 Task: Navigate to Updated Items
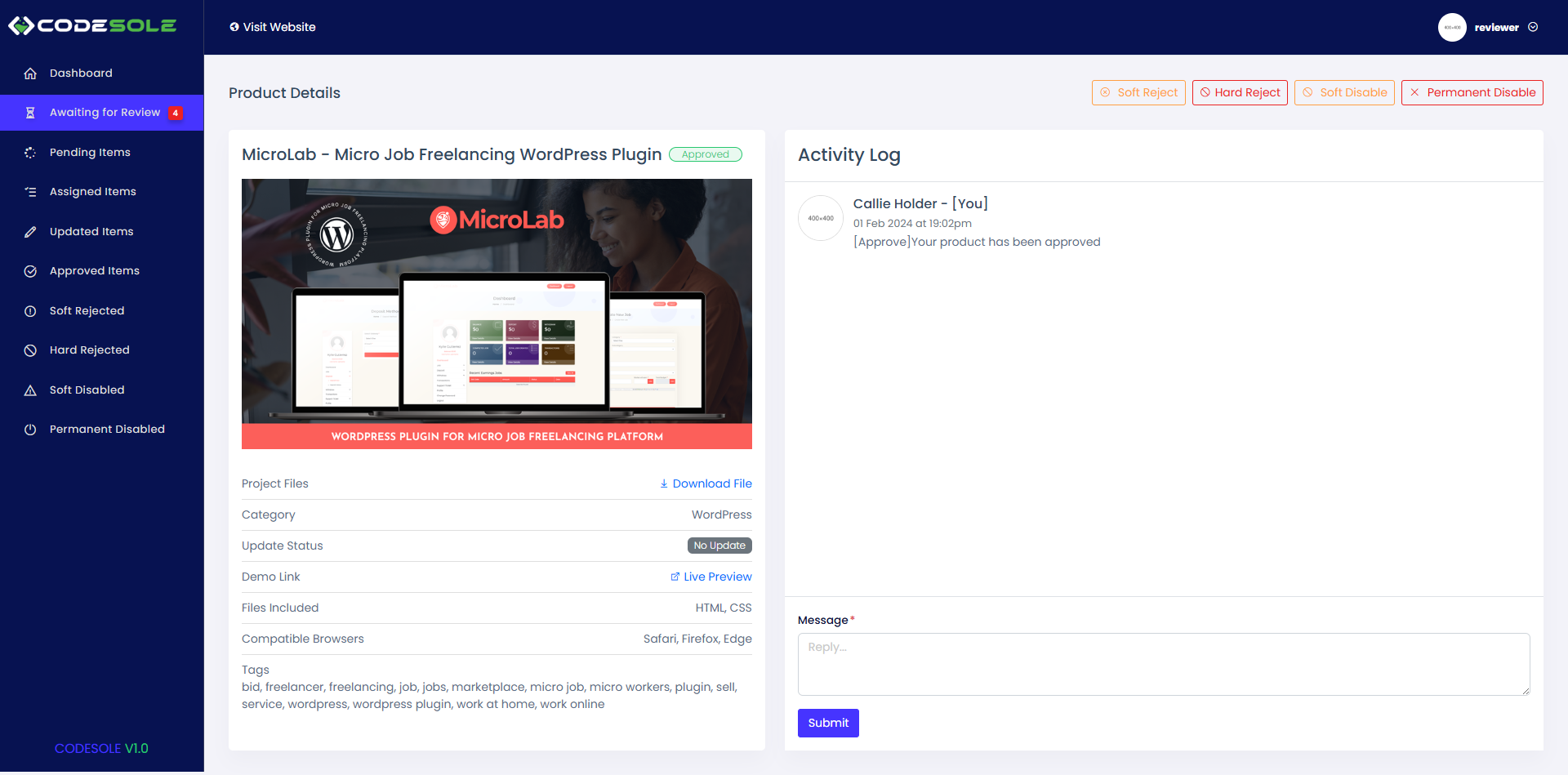click(102, 232)
